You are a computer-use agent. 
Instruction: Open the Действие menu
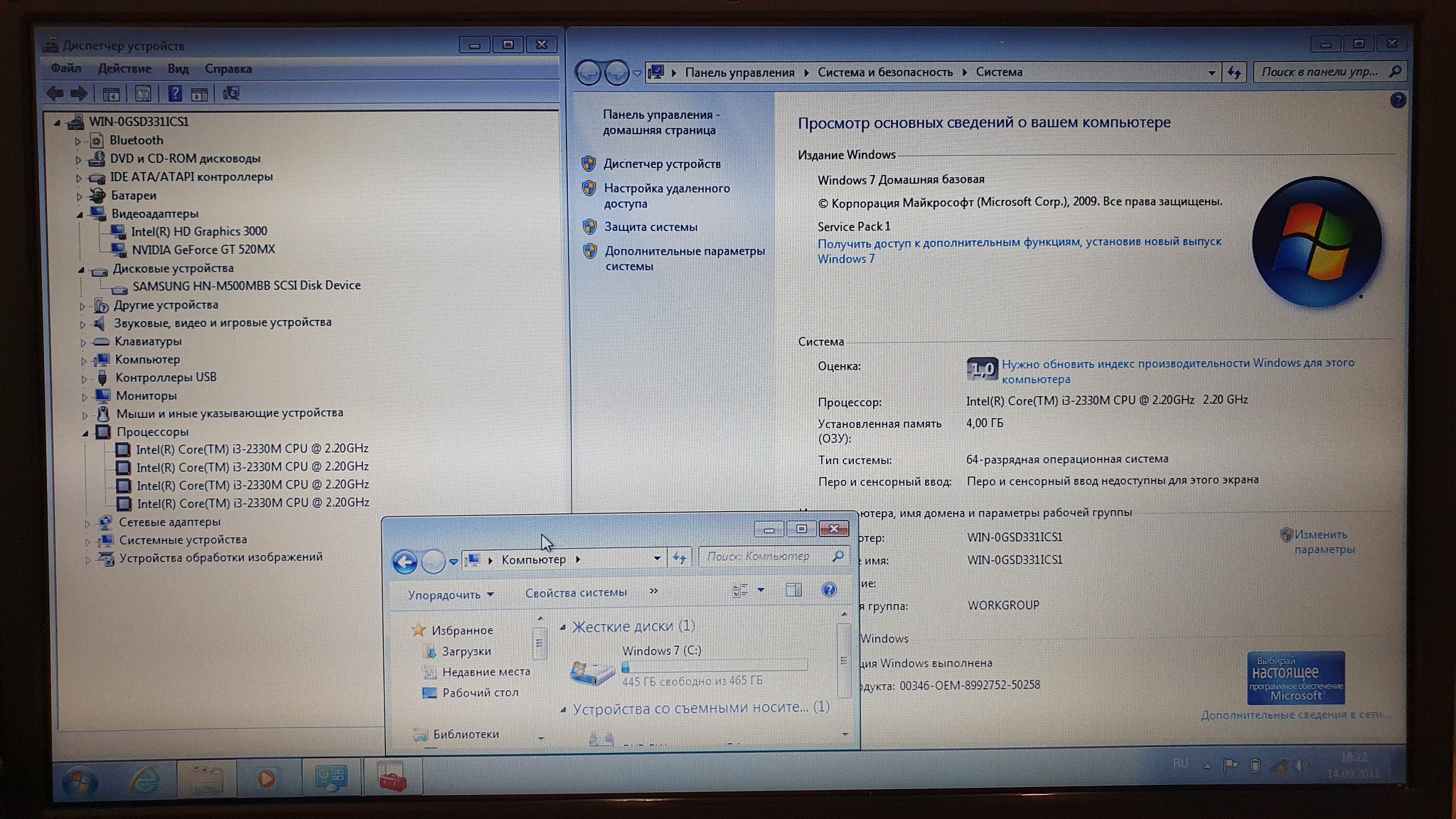coord(124,69)
